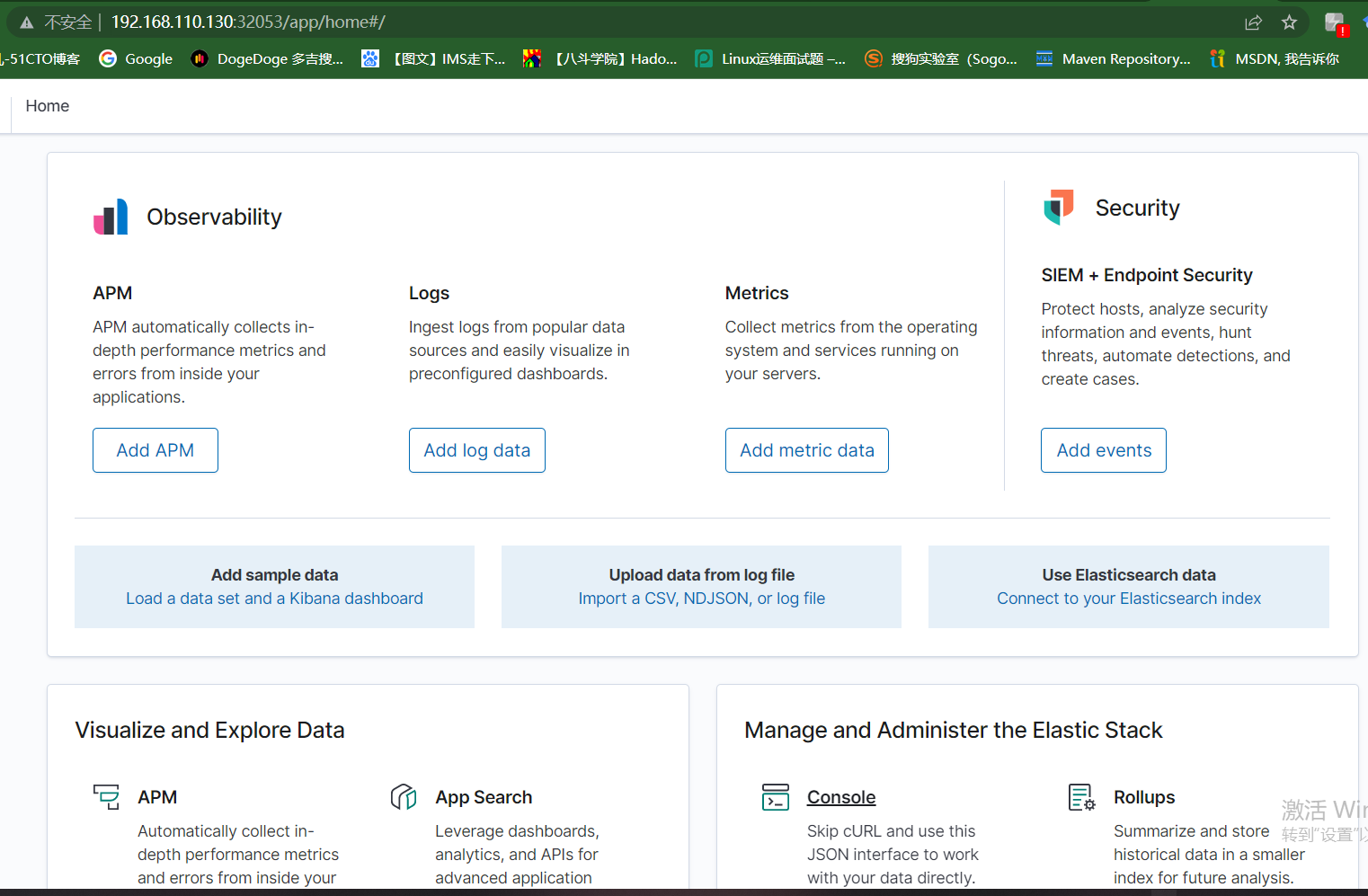Screen dimensions: 1368x896
Task: Open the APM icon under Visualize and Explore Data
Action: pyautogui.click(x=106, y=796)
